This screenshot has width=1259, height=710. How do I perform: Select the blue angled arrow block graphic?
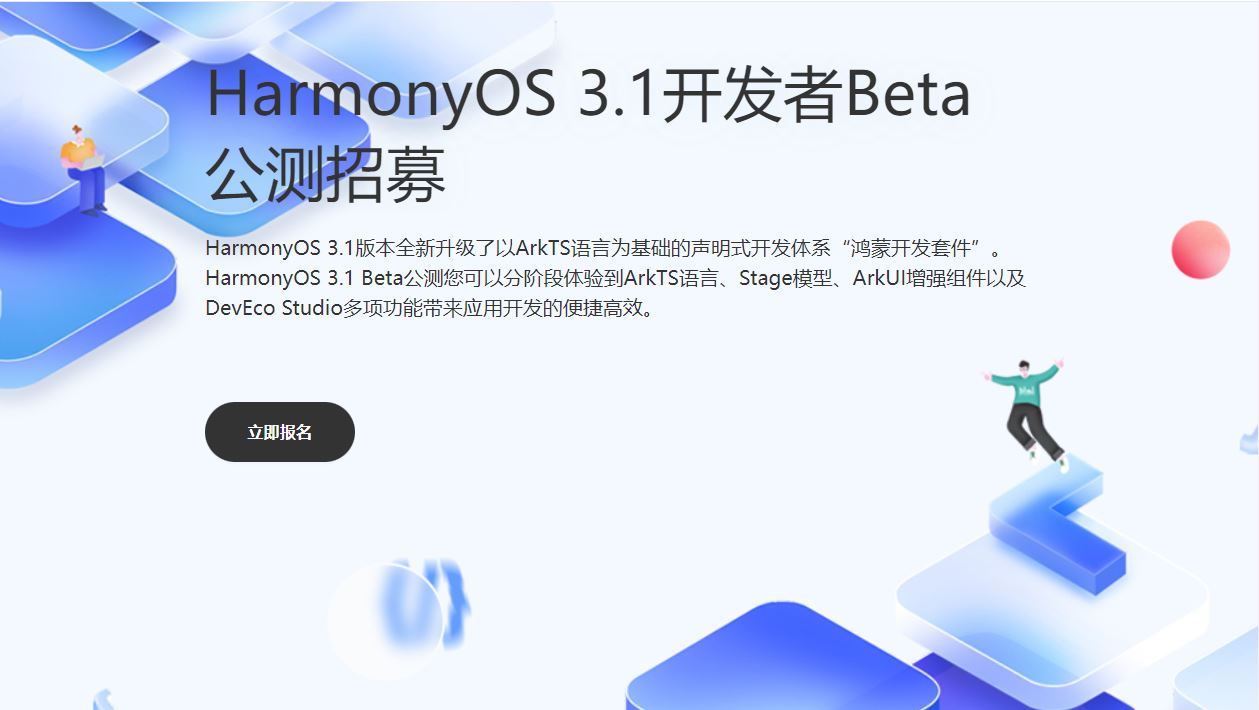[1060, 527]
